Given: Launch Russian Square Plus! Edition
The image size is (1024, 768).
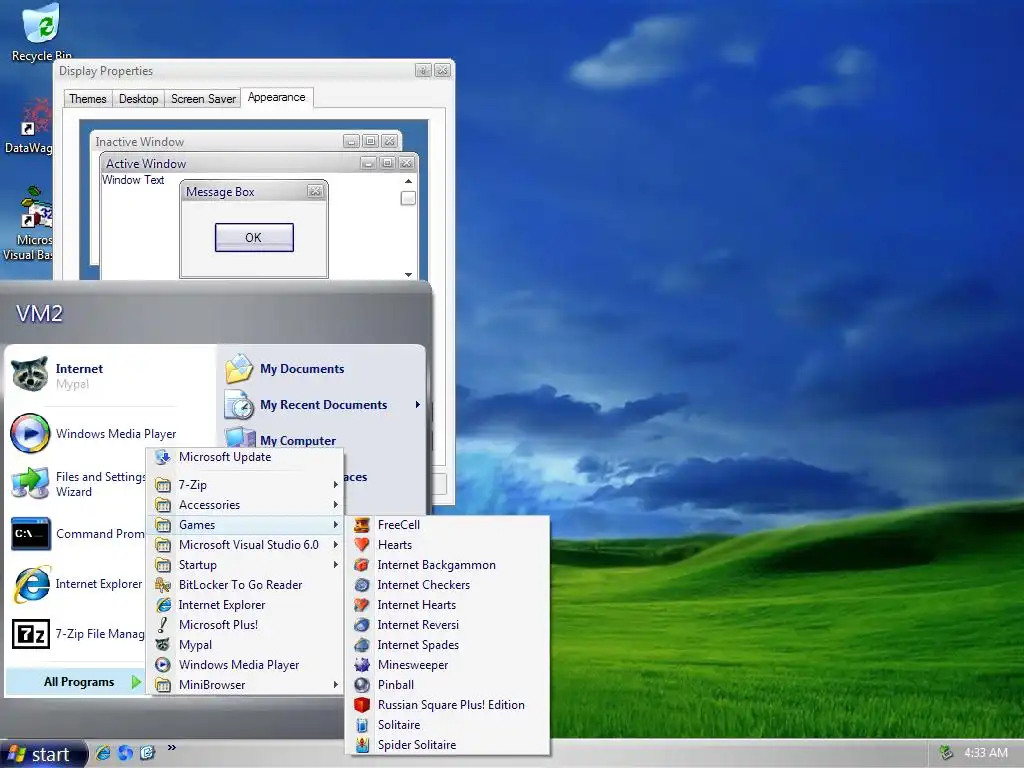Looking at the screenshot, I should coord(449,705).
